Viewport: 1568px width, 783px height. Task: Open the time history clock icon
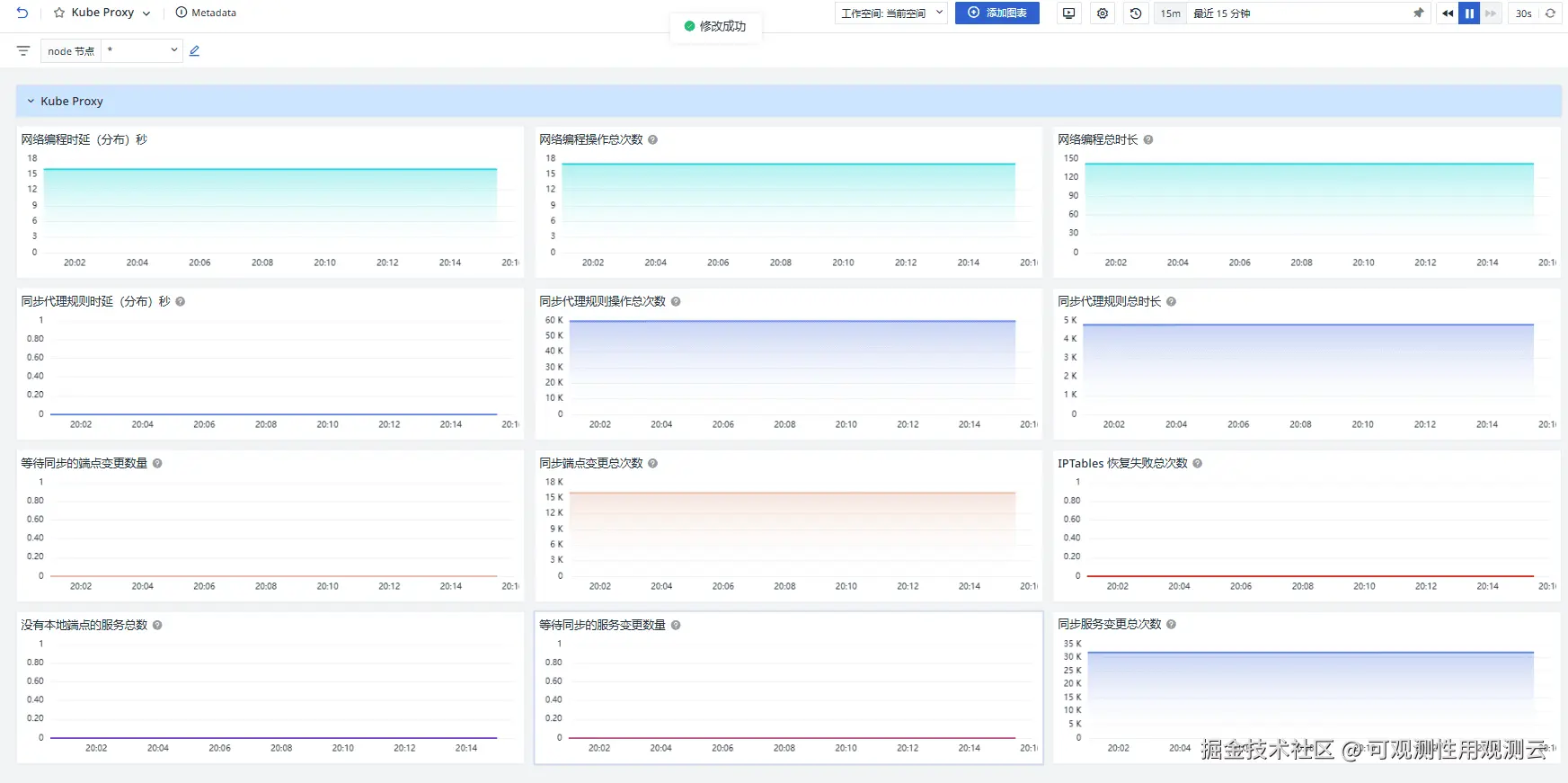1136,13
